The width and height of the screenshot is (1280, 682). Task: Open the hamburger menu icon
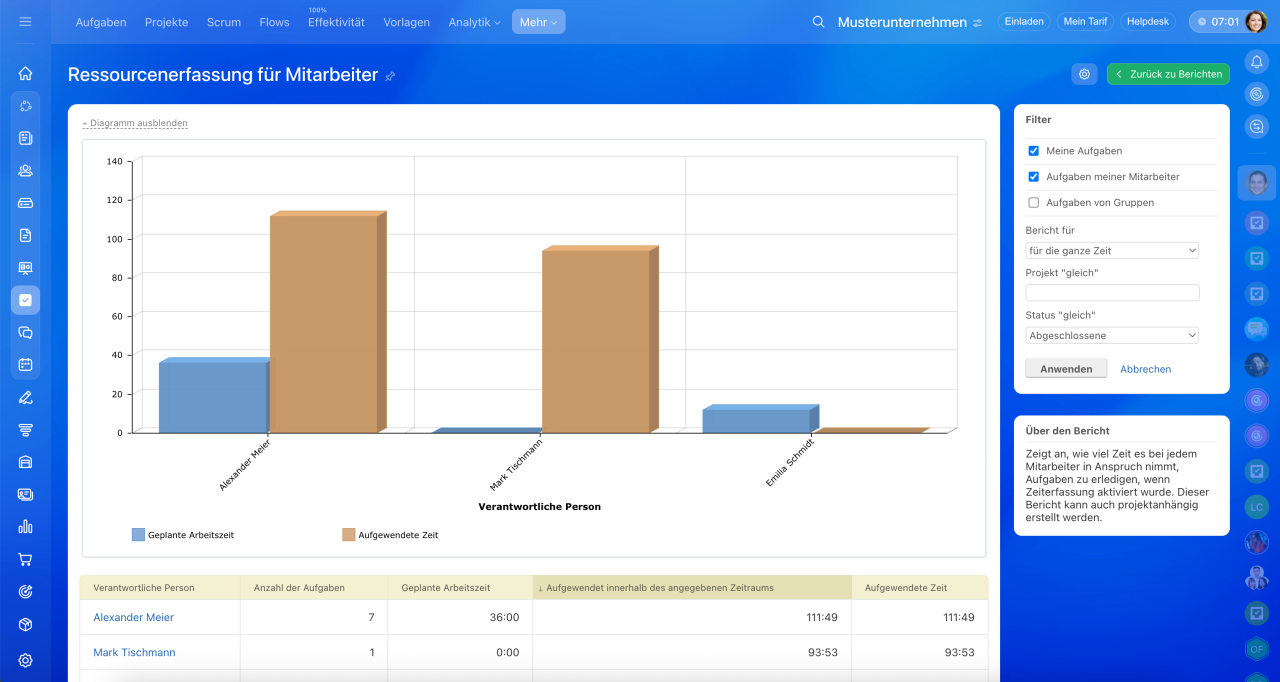[x=25, y=21]
